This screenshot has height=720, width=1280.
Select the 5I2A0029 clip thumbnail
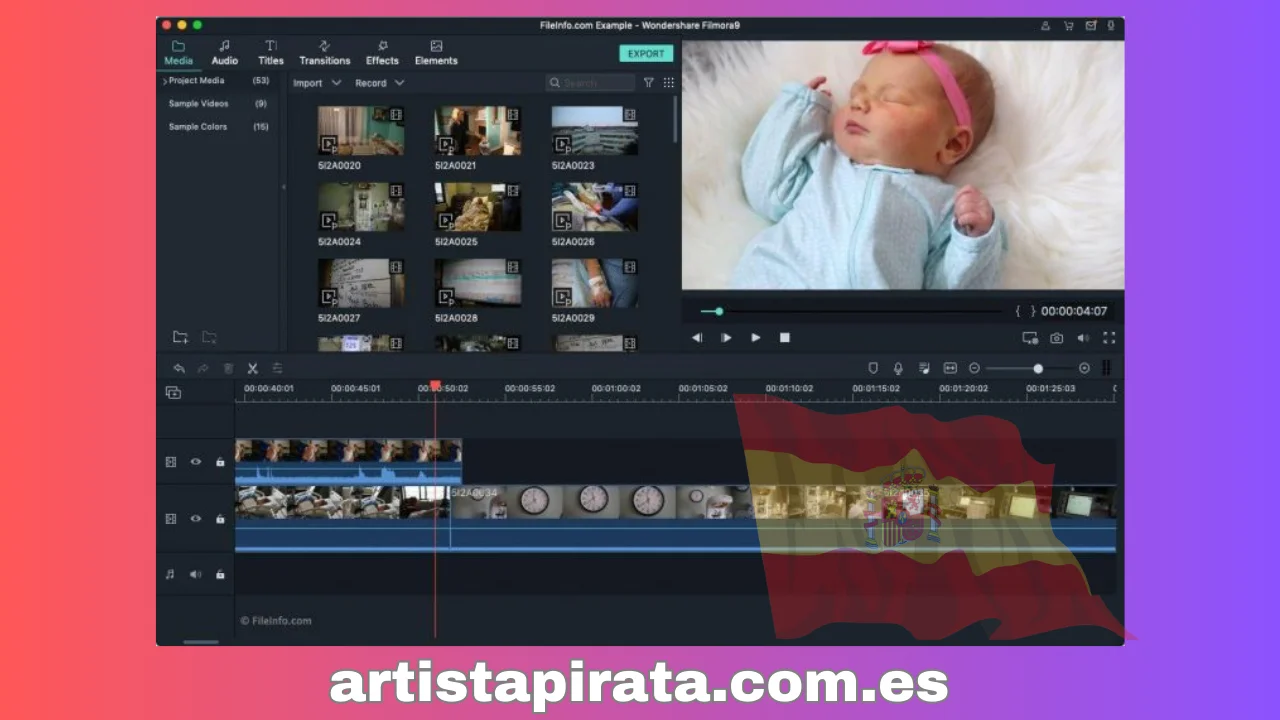(595, 283)
